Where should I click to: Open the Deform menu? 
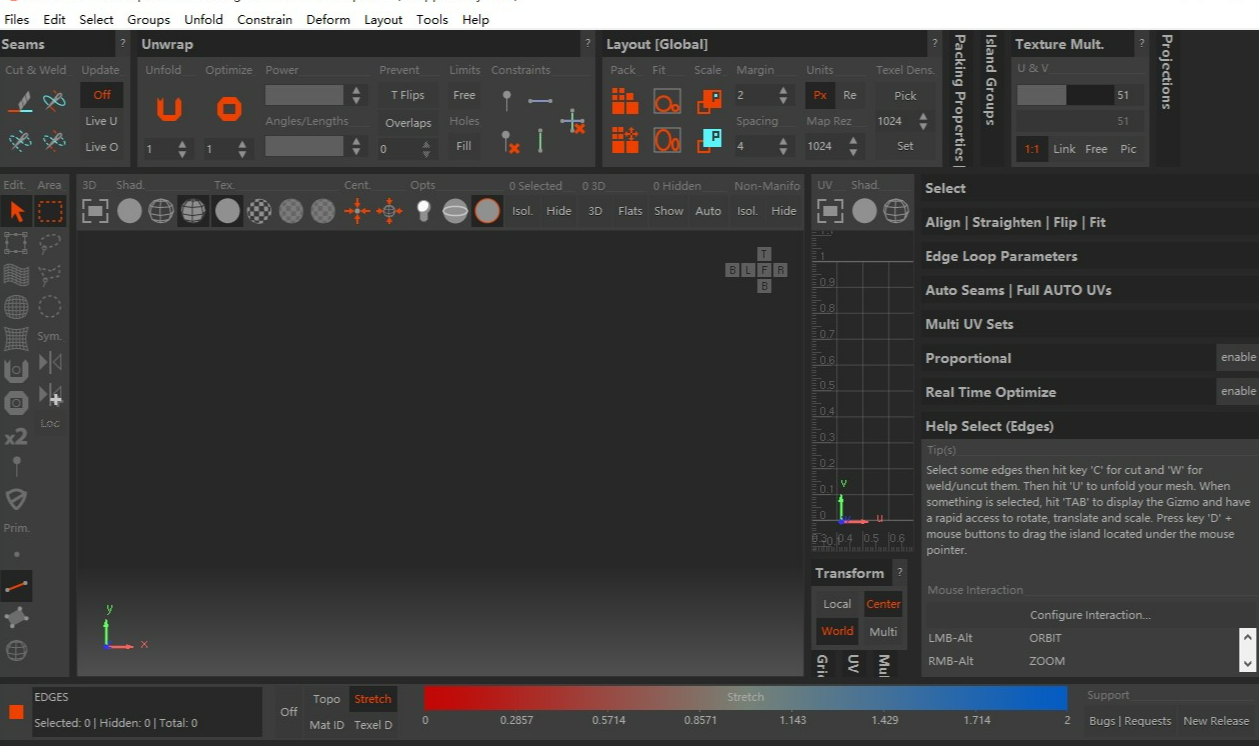point(328,19)
